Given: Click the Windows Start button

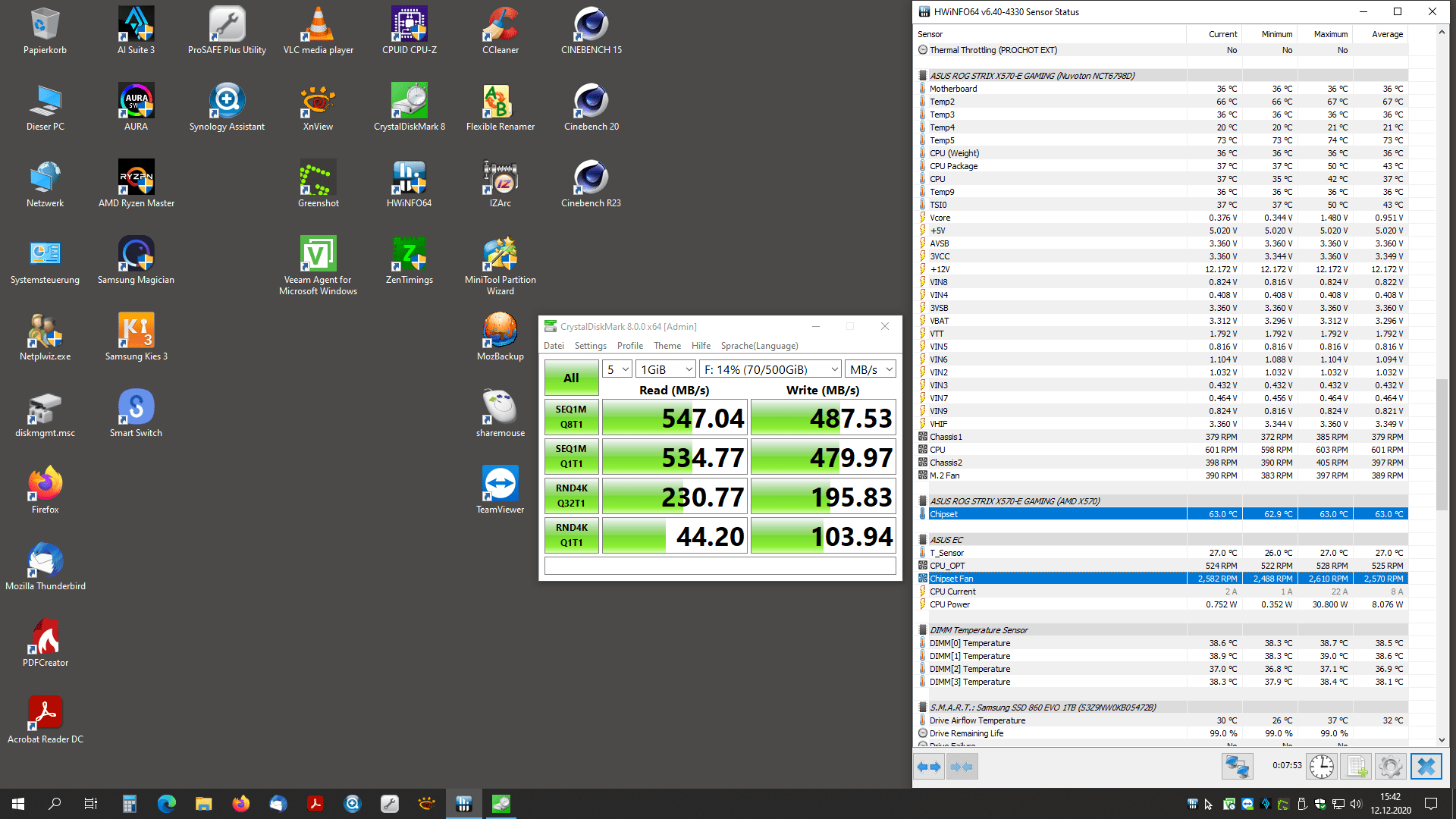Looking at the screenshot, I should [x=18, y=804].
